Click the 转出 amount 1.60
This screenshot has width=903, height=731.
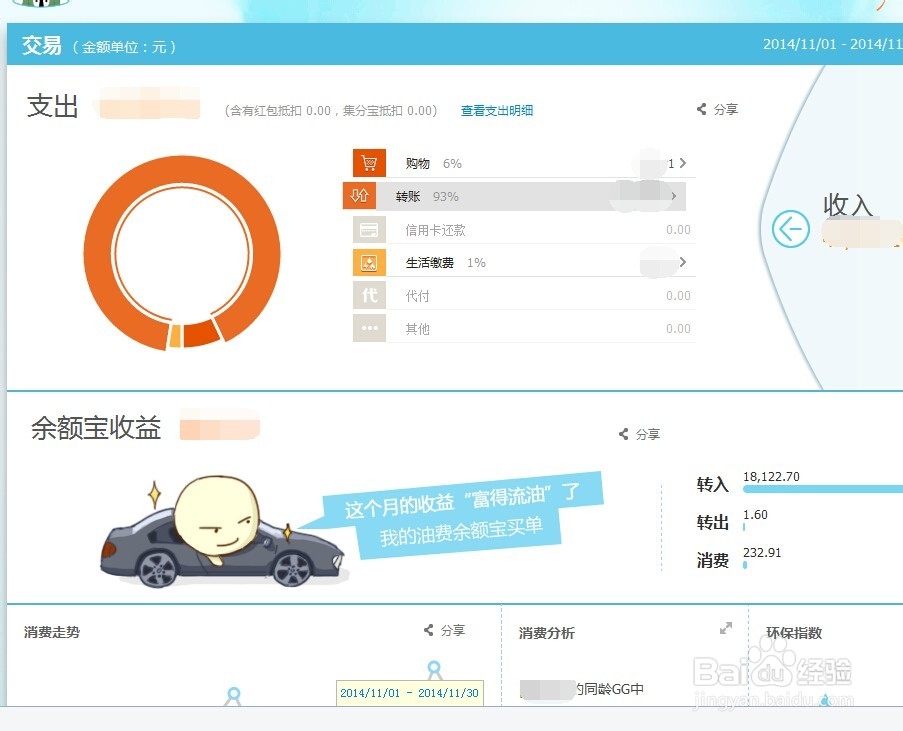(x=755, y=514)
